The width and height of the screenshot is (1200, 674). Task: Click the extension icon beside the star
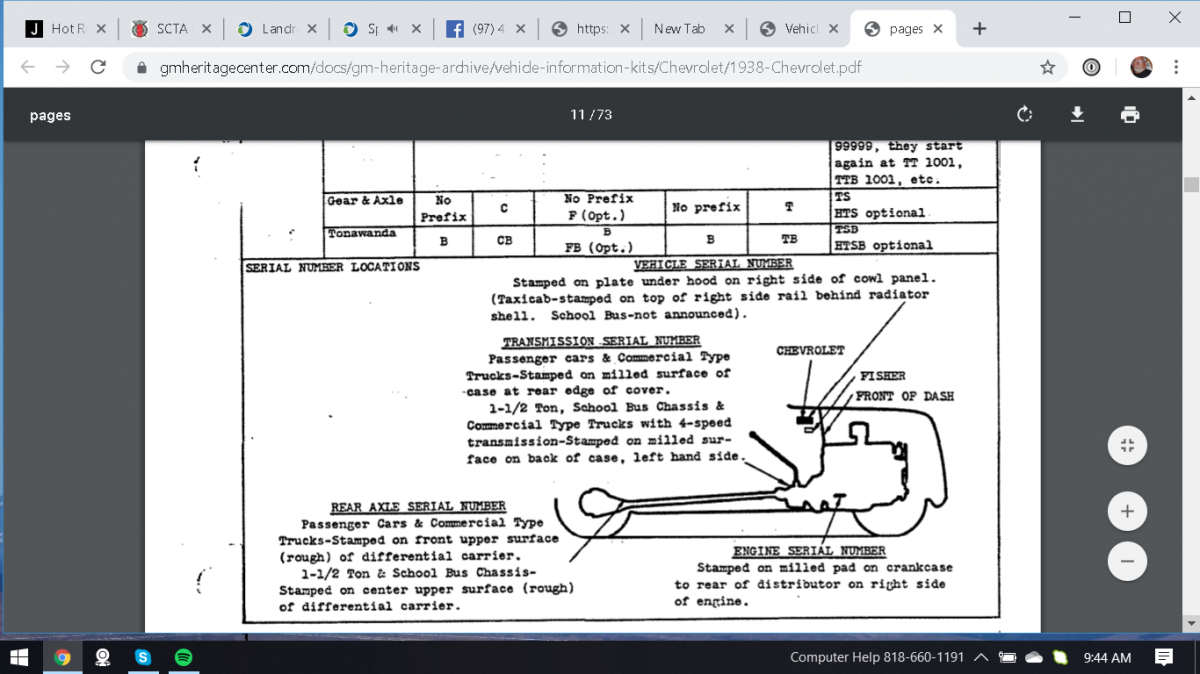pyautogui.click(x=1092, y=68)
